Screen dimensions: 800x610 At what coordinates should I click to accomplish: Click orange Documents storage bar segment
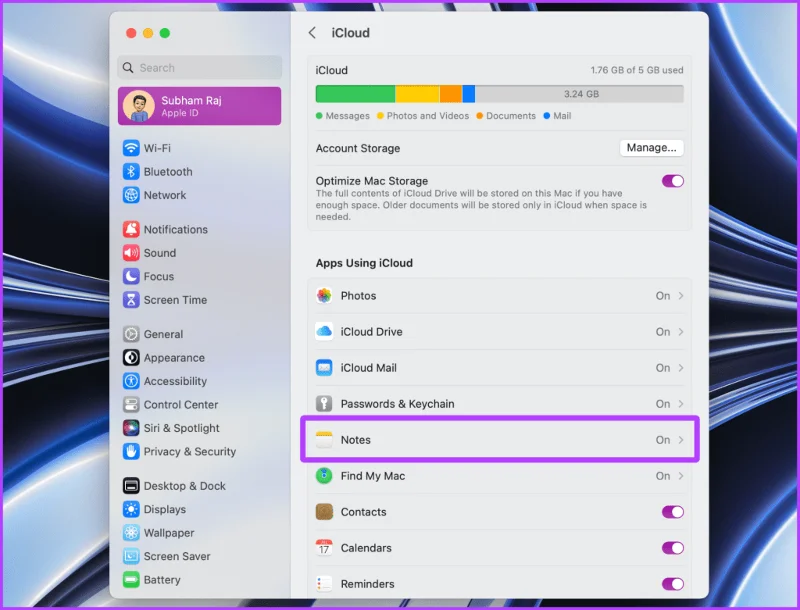coord(451,94)
